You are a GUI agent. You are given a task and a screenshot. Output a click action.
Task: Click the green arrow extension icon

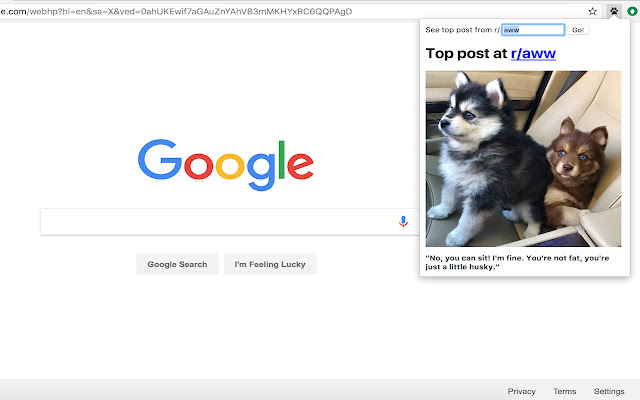tap(632, 11)
